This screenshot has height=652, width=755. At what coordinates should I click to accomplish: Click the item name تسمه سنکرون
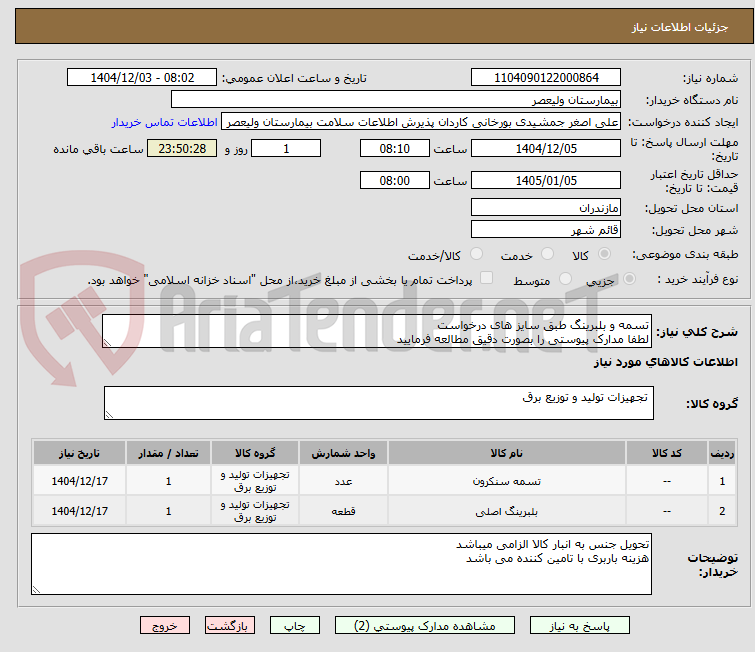pos(507,481)
